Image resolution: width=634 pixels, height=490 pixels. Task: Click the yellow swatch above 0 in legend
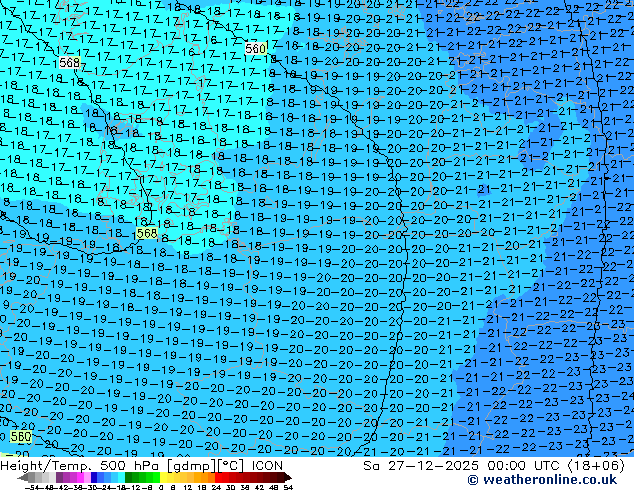[163, 477]
